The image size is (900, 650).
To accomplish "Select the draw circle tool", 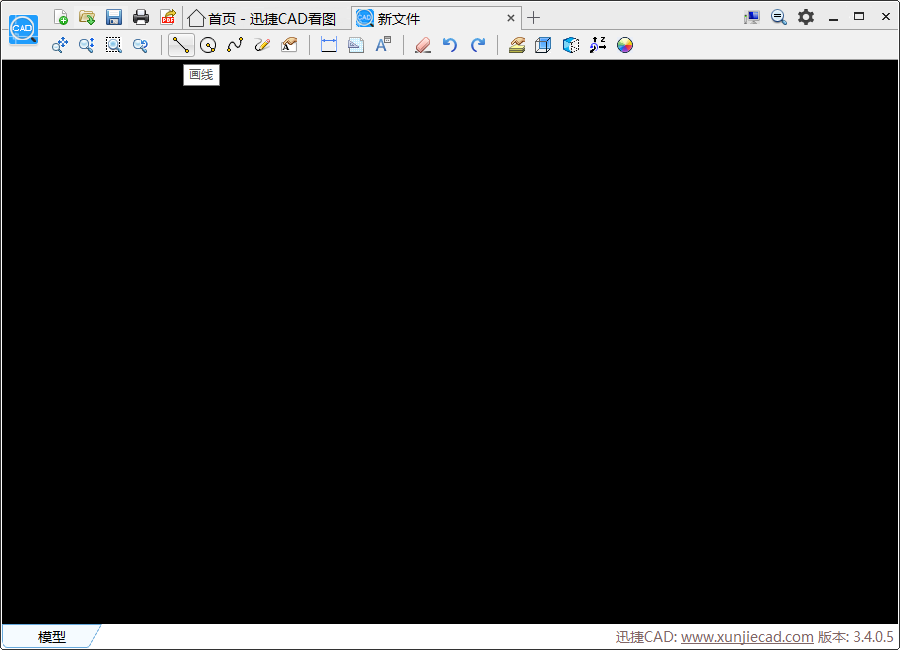I will click(208, 45).
